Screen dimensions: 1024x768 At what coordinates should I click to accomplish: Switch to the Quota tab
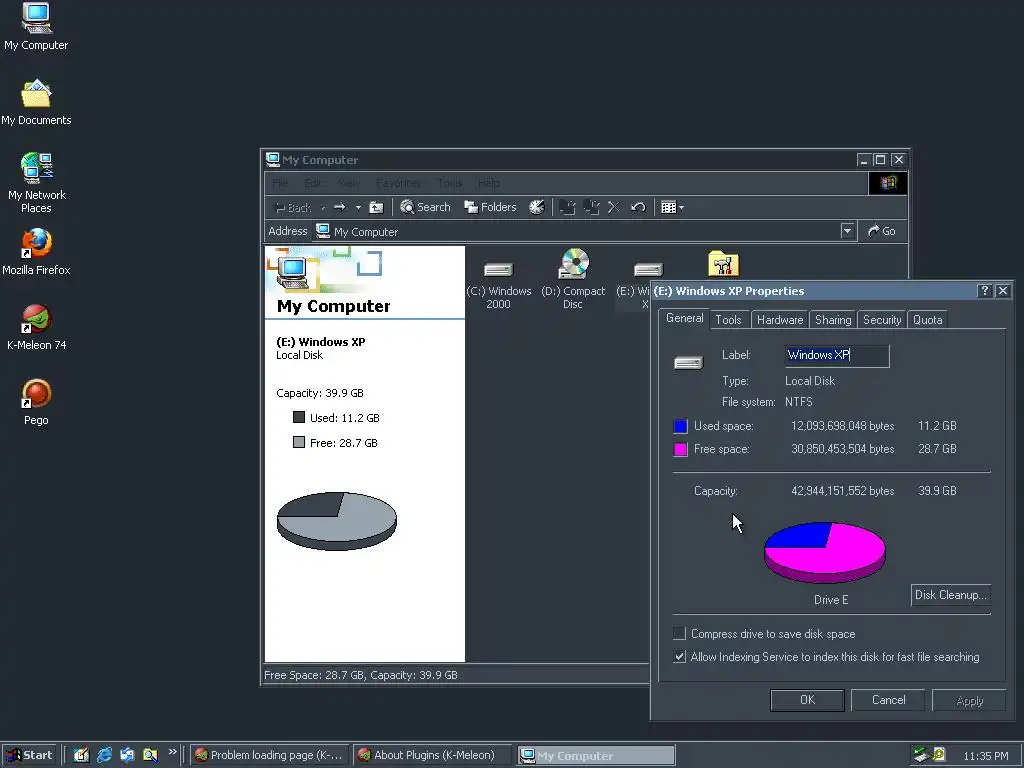coord(927,319)
